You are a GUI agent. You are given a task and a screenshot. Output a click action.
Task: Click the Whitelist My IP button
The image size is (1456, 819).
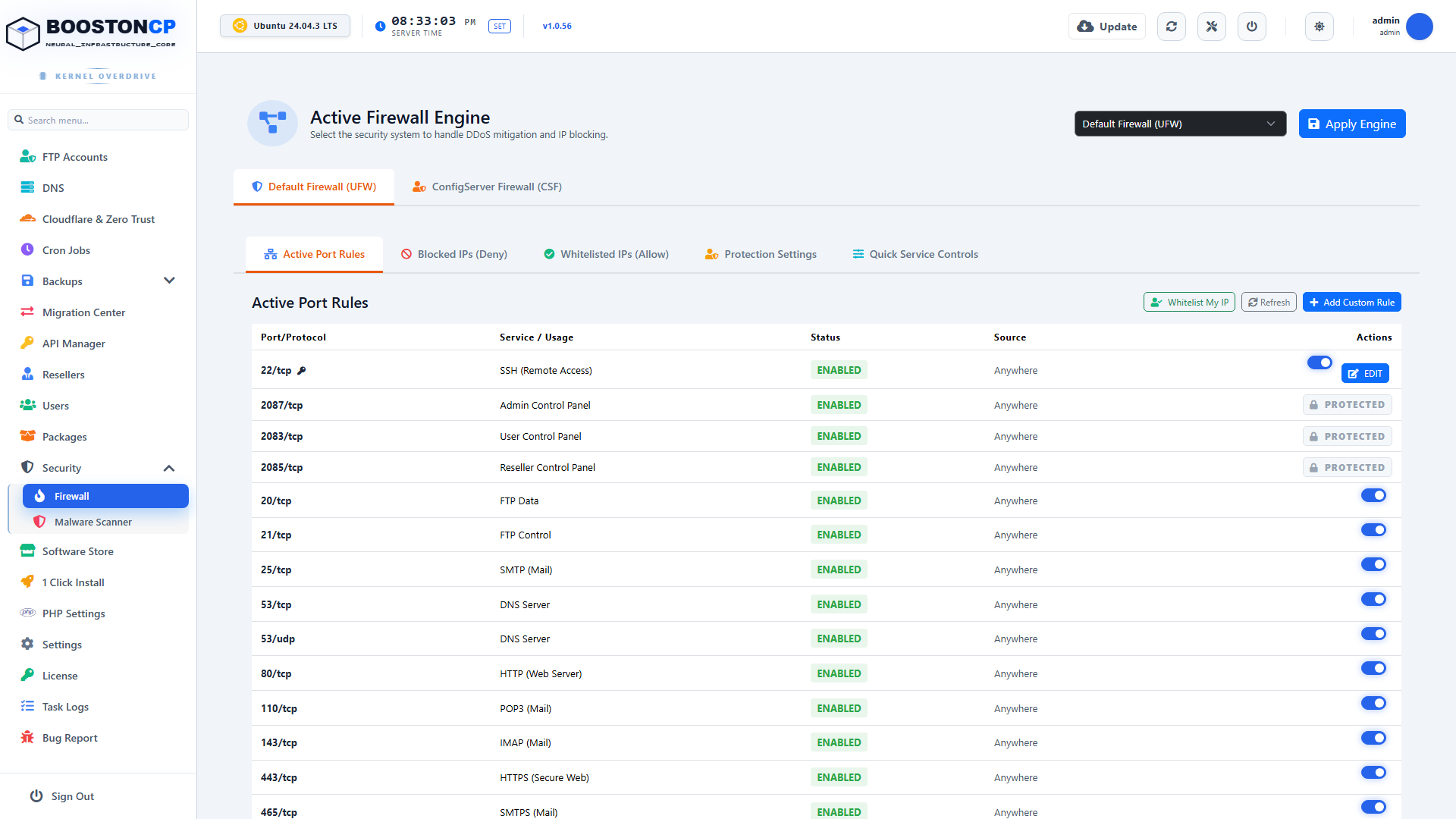pos(1189,302)
